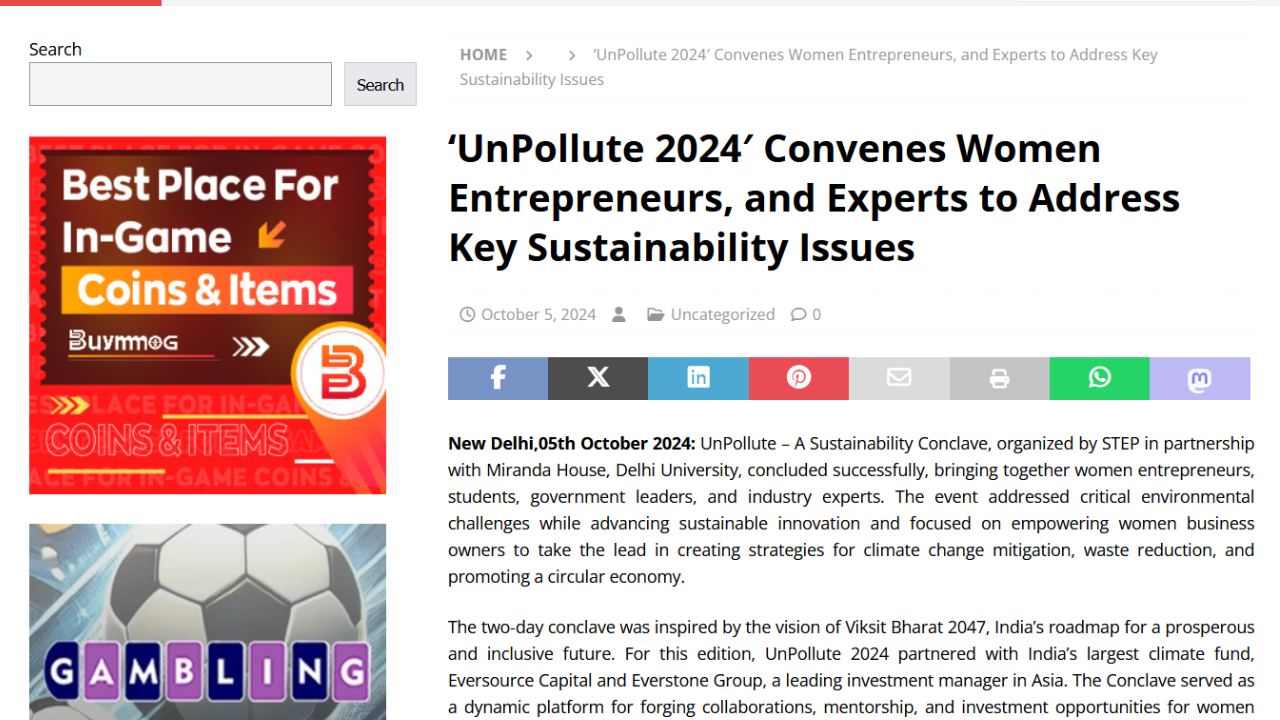Image resolution: width=1280 pixels, height=720 pixels.
Task: Click the folder icon beside Uncategorized
Action: [655, 314]
